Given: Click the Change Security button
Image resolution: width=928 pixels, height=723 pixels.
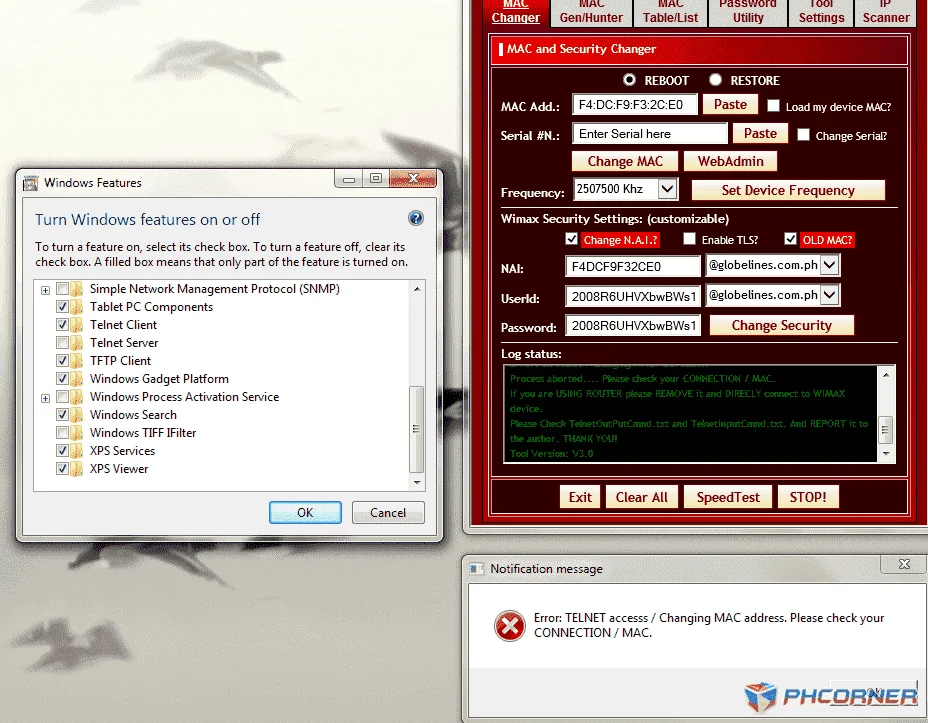Looking at the screenshot, I should pos(781,325).
